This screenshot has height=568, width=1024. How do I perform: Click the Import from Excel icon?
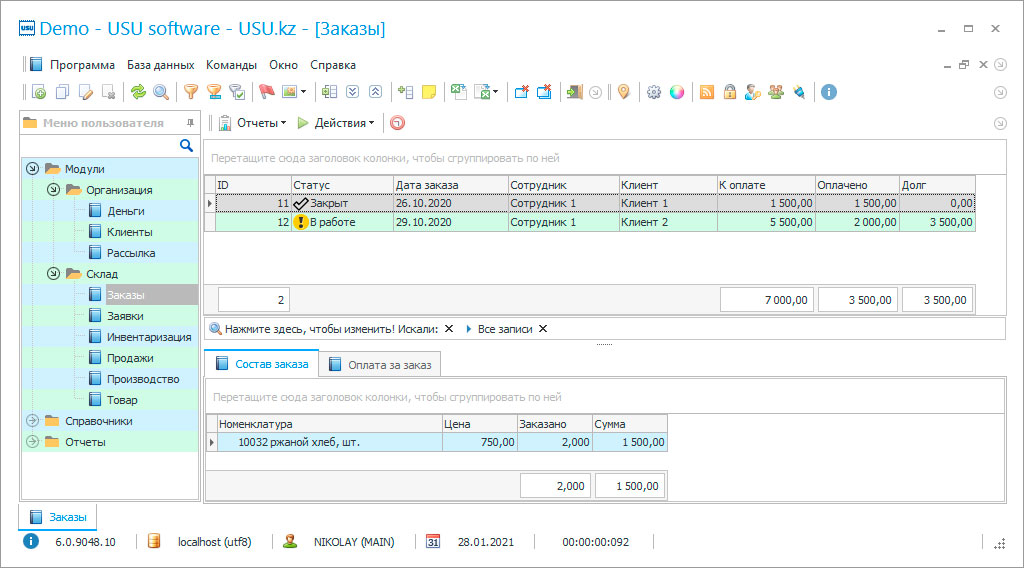point(482,92)
